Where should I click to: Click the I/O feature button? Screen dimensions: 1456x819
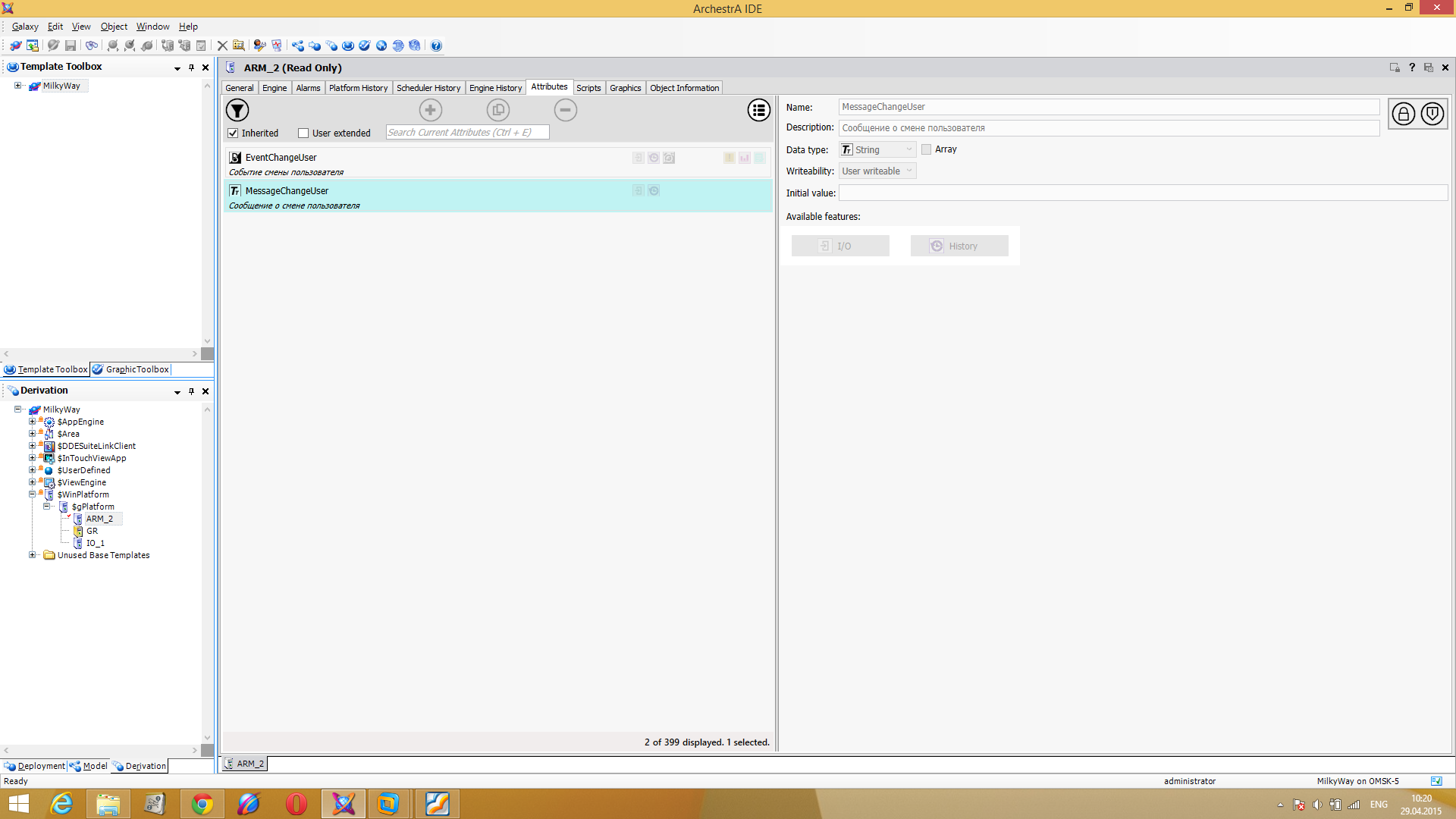[839, 246]
